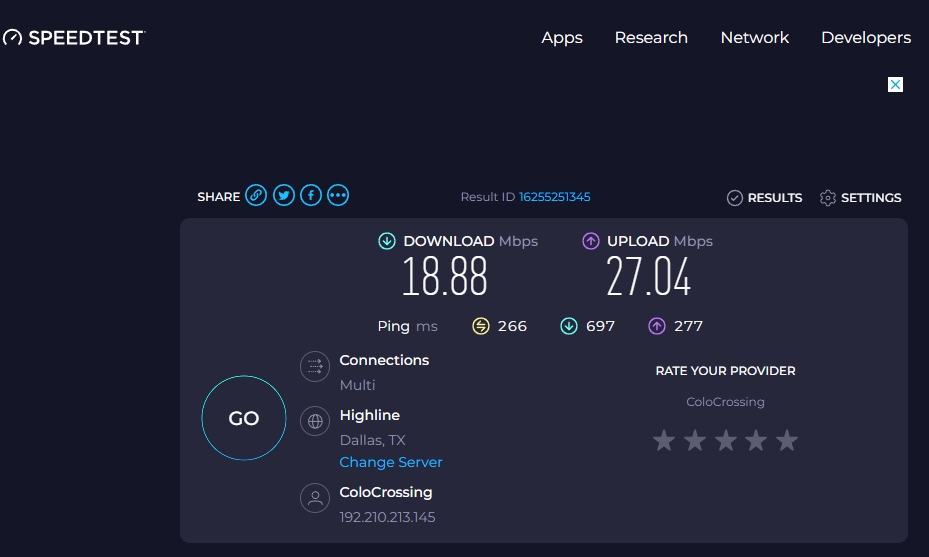Screen dimensions: 929x557
Task: Click the download latency icon next to 697
Action: coord(569,326)
